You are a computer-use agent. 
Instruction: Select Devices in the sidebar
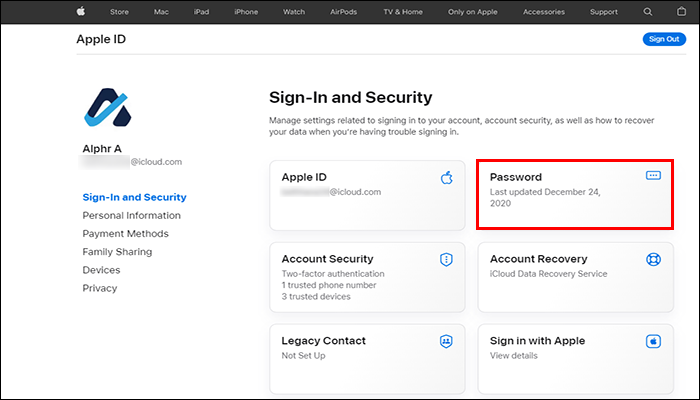tap(101, 269)
